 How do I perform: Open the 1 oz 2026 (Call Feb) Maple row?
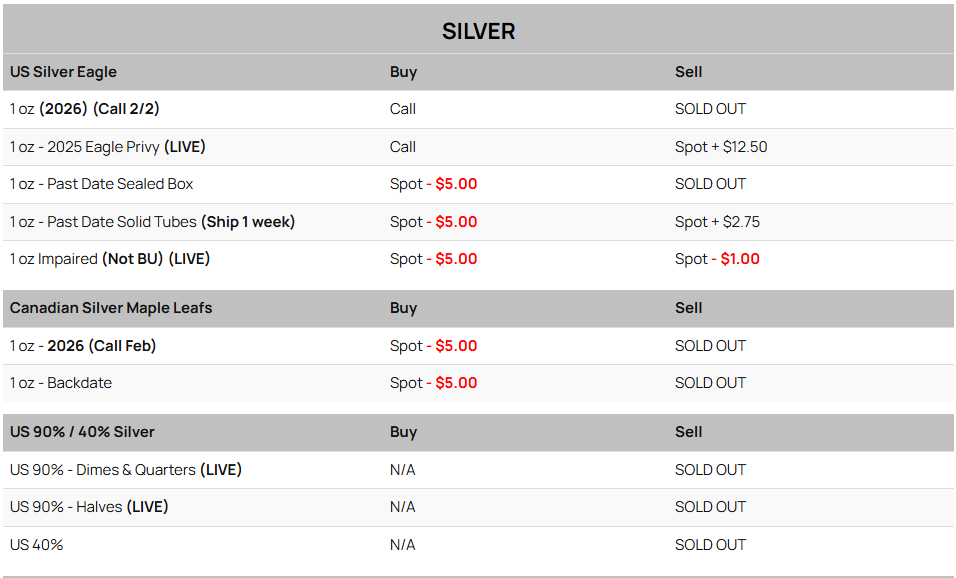(83, 346)
